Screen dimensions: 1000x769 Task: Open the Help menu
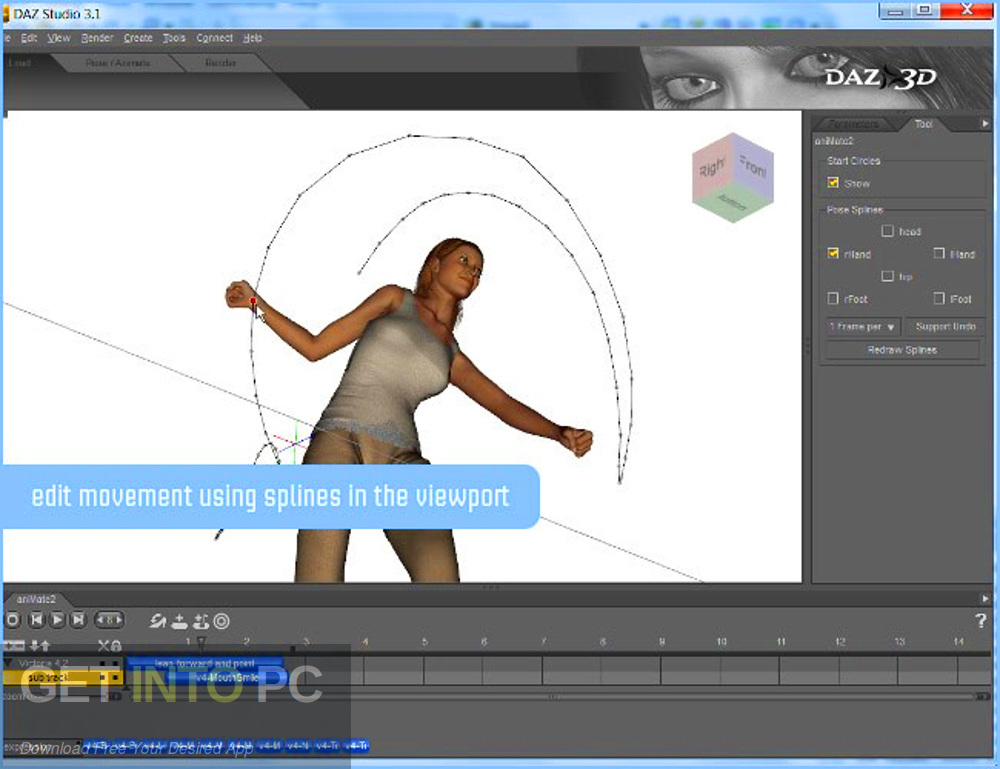click(253, 38)
